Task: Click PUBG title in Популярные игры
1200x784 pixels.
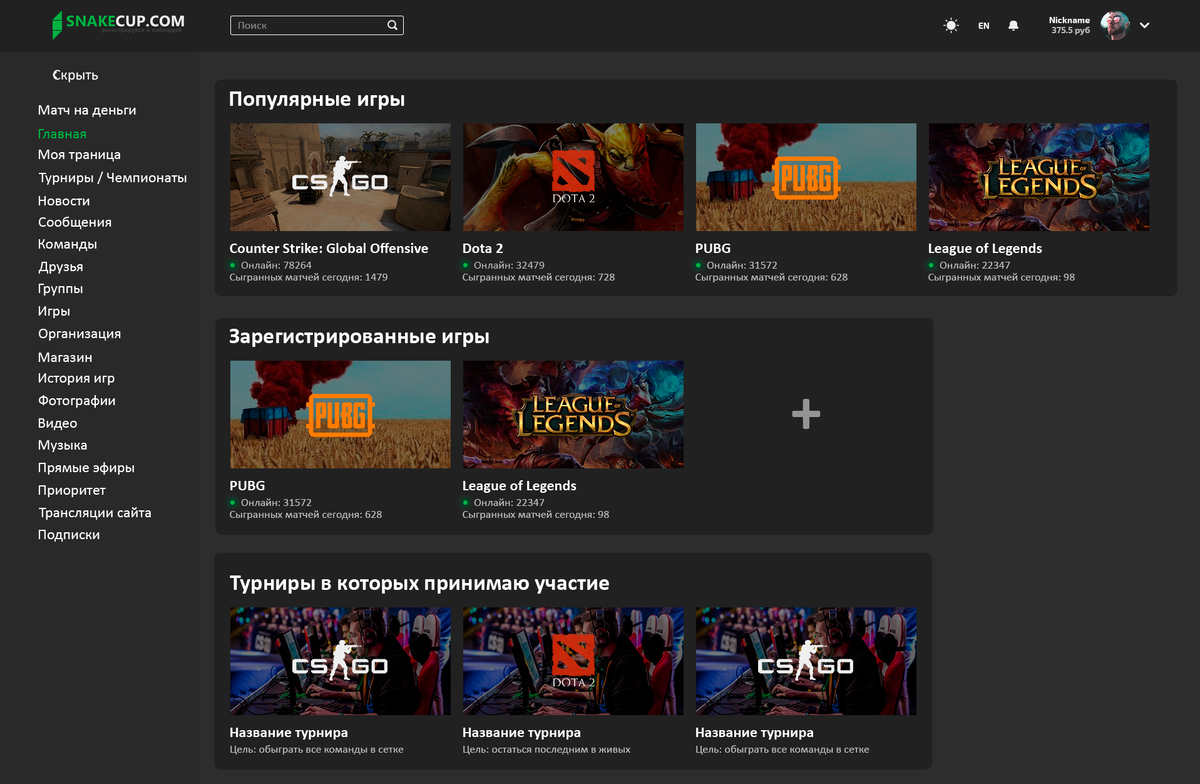Action: (x=713, y=248)
